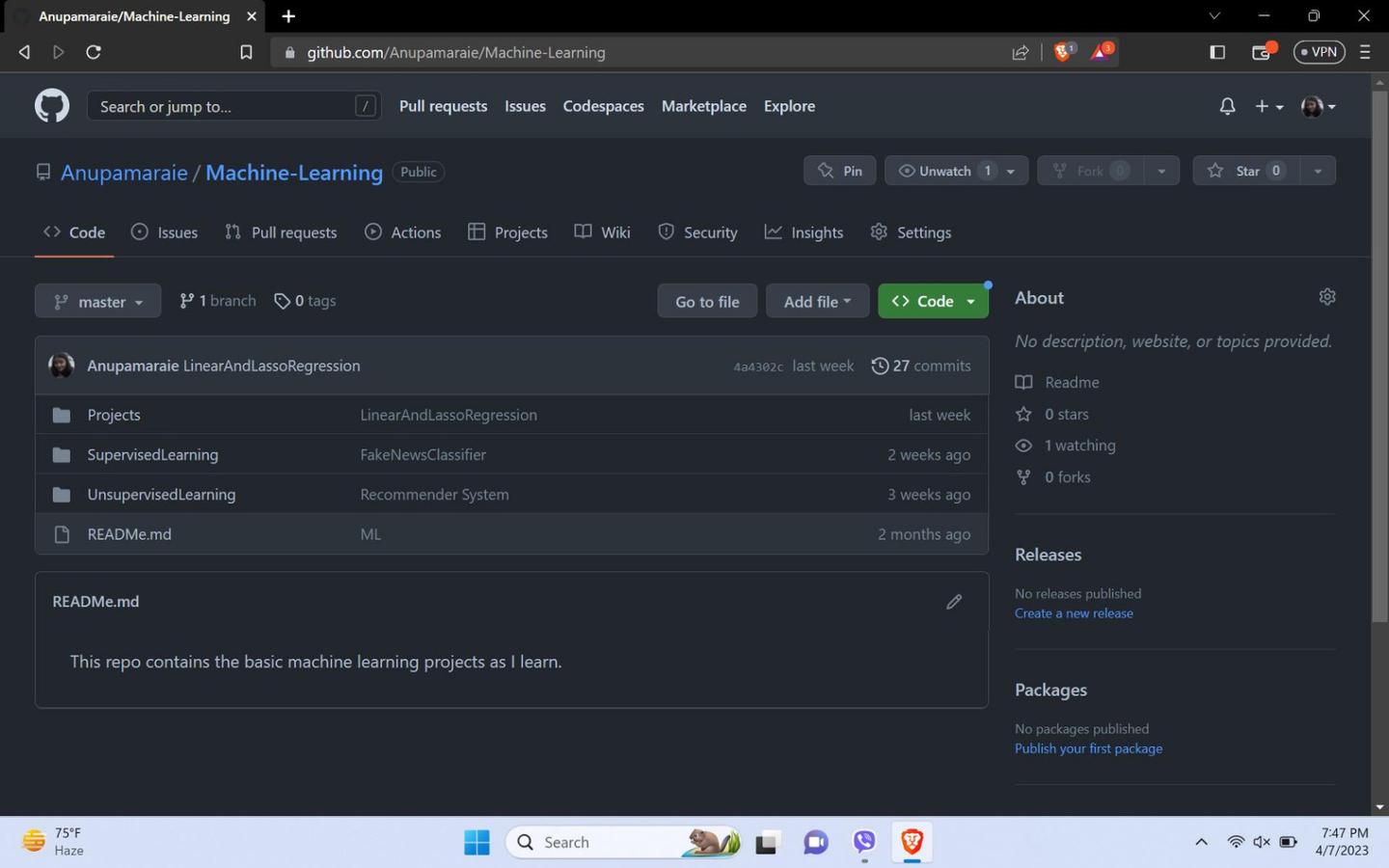This screenshot has height=868, width=1389.
Task: Open the UnsupervisedLearning folder
Action: pos(161,494)
